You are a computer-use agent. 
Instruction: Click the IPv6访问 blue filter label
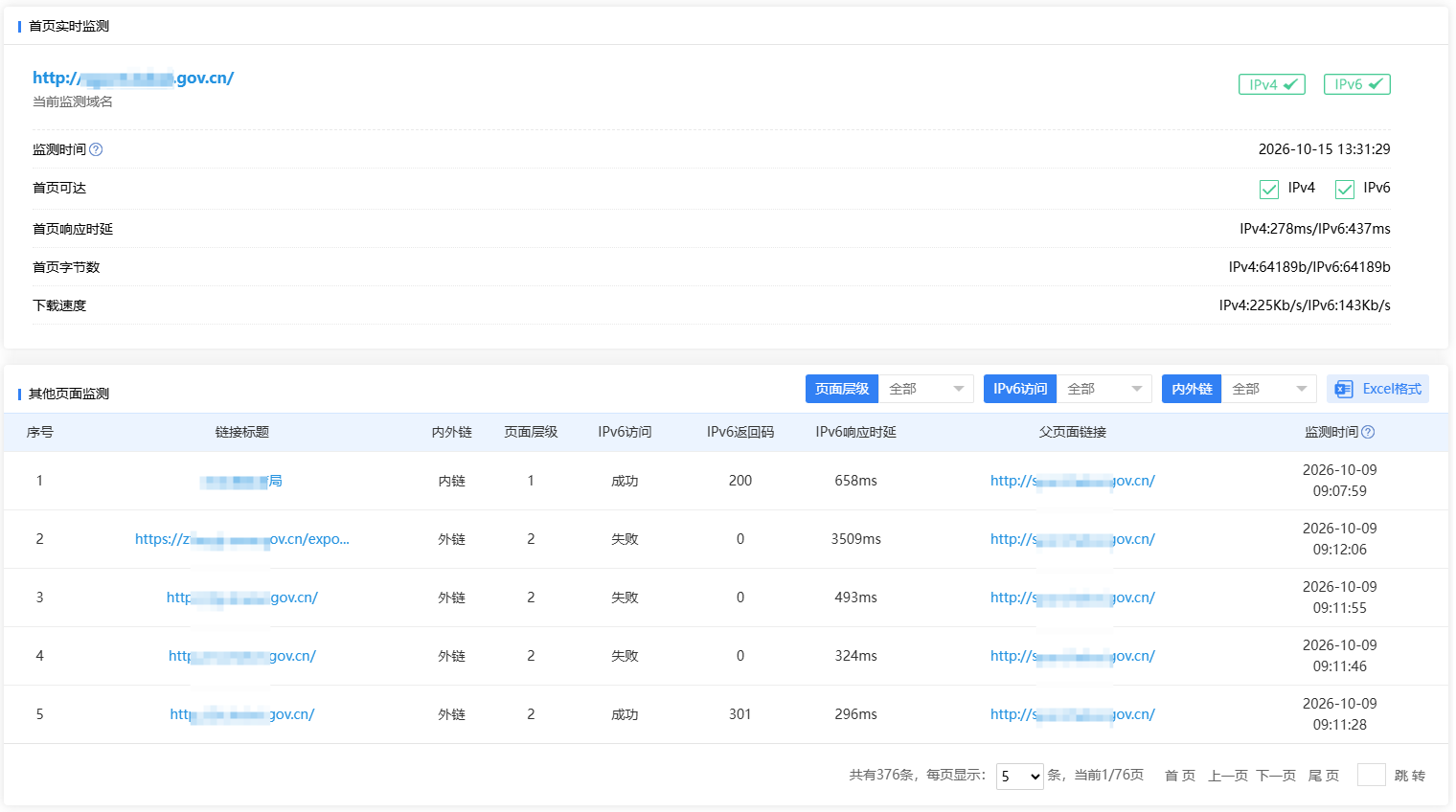1020,389
